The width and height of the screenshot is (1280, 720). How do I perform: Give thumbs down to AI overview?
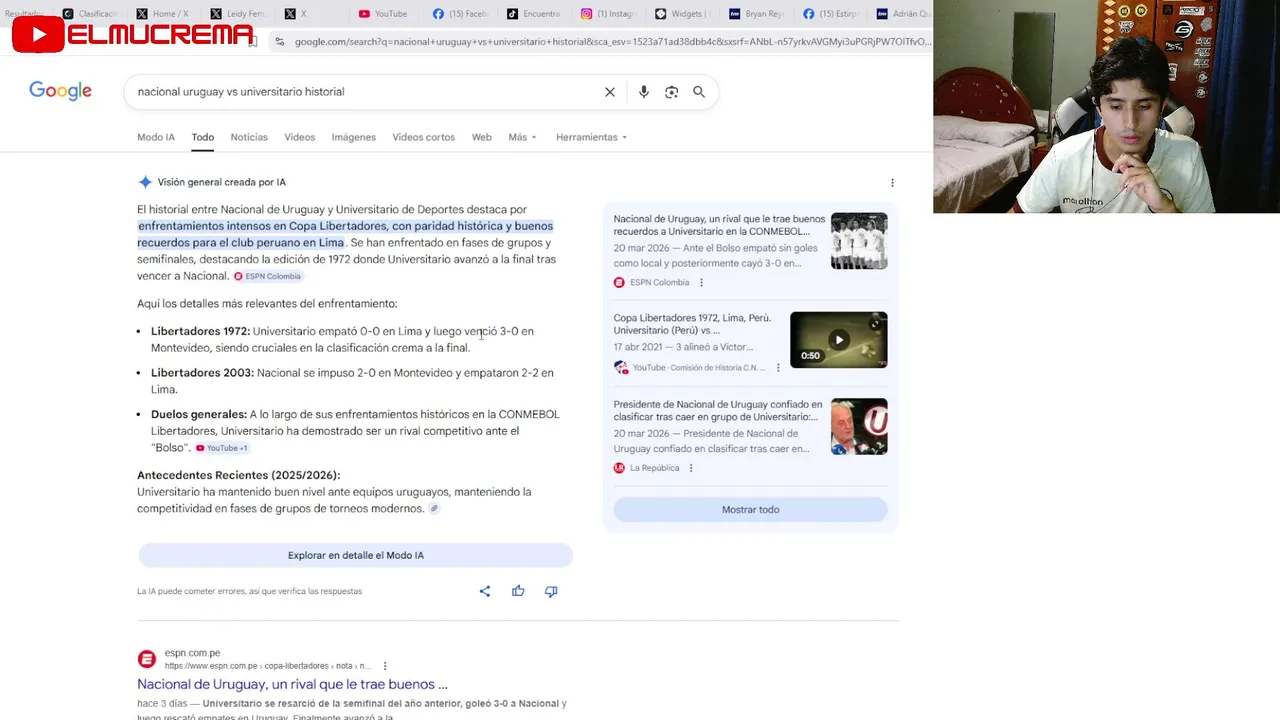tap(551, 591)
